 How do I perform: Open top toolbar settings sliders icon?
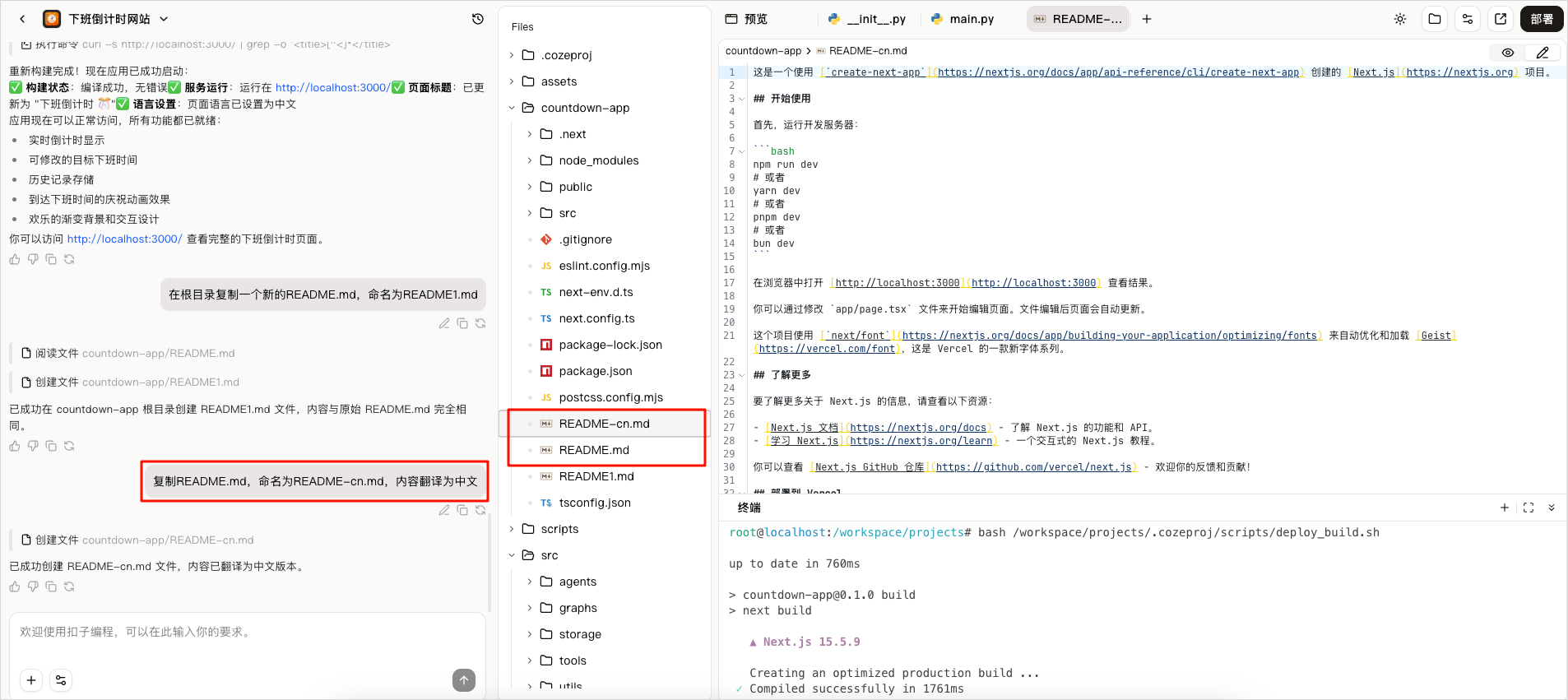tap(1468, 19)
